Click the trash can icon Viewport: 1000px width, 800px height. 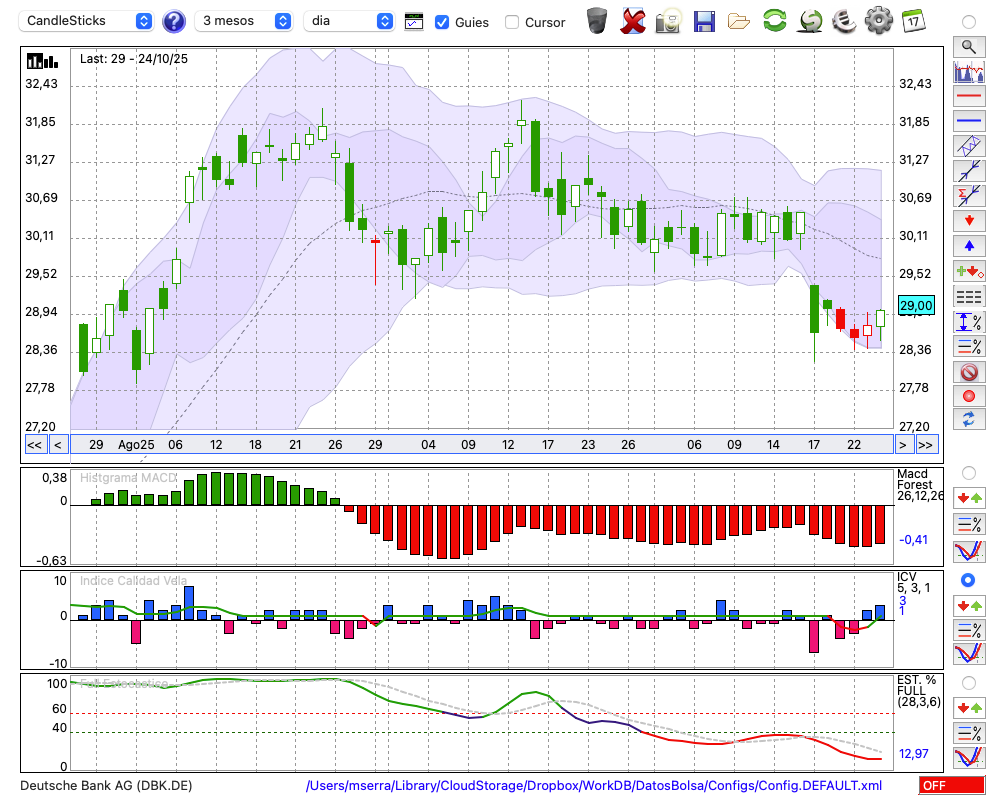(x=597, y=21)
